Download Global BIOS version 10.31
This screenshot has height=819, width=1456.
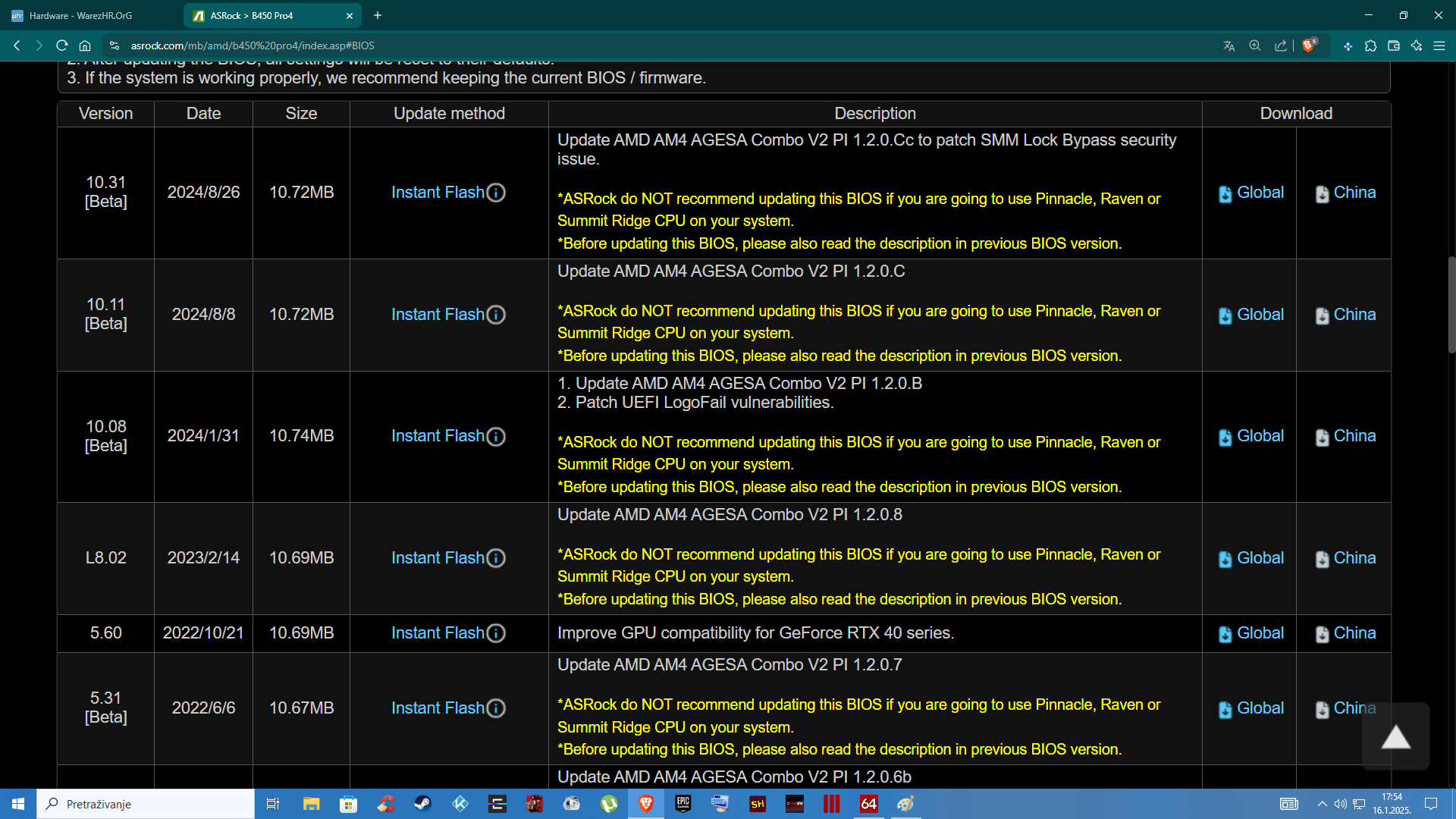click(x=1250, y=193)
